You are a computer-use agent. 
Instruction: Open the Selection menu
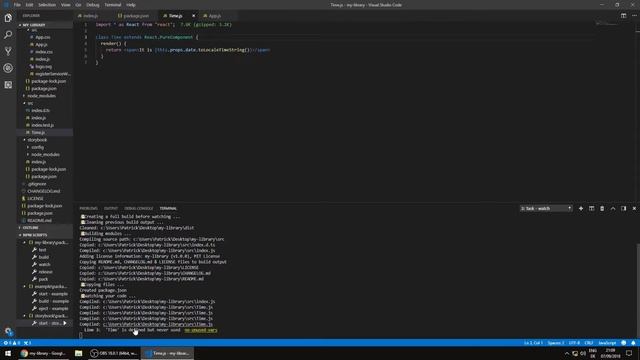point(47,5)
